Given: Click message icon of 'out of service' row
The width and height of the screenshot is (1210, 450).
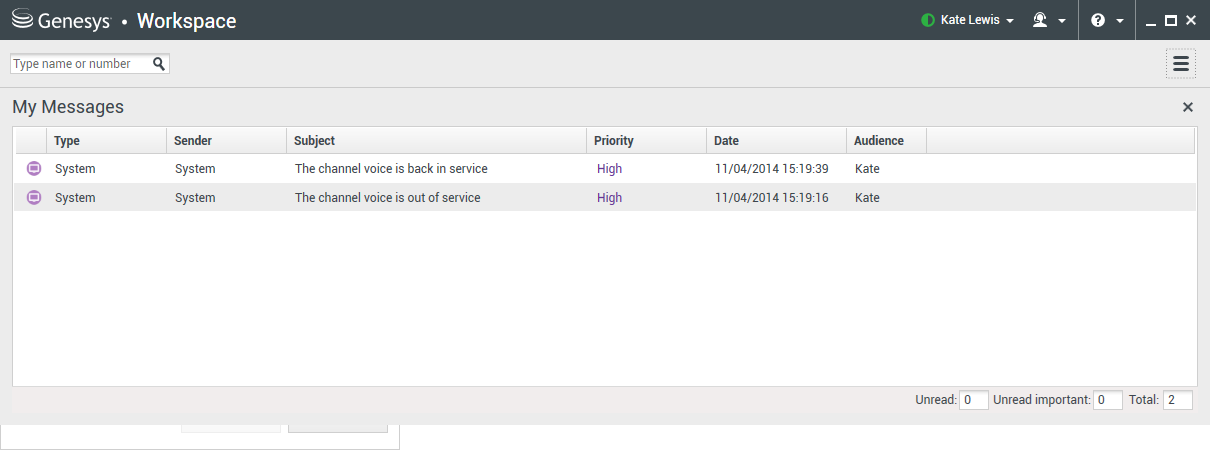Looking at the screenshot, I should point(33,198).
